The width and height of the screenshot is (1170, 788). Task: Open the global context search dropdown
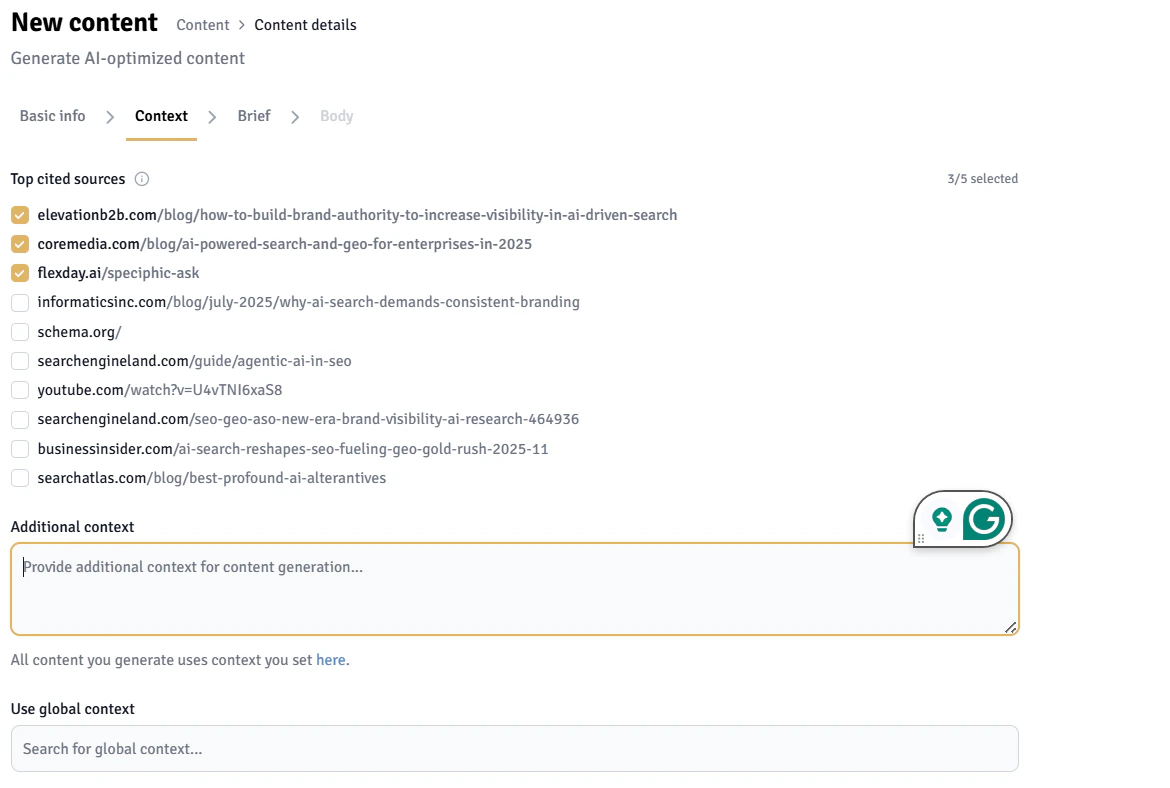[x=515, y=749]
